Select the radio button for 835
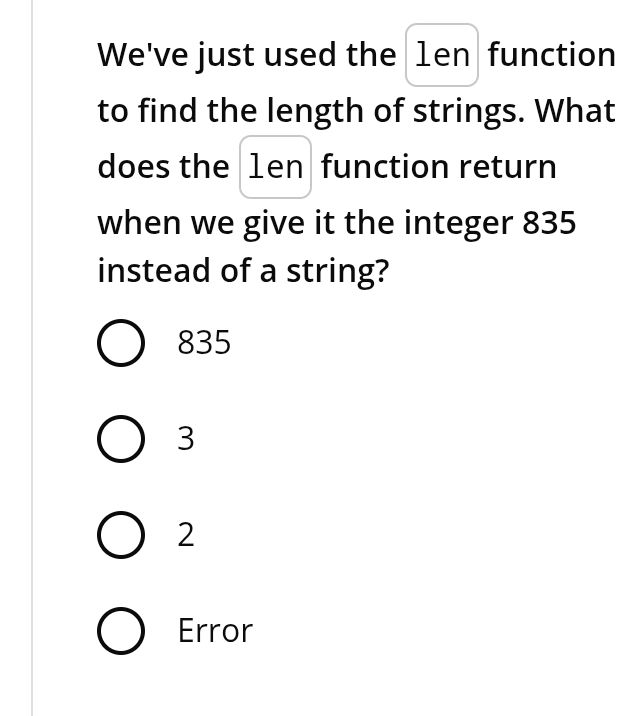This screenshot has width=643, height=716. (x=119, y=344)
